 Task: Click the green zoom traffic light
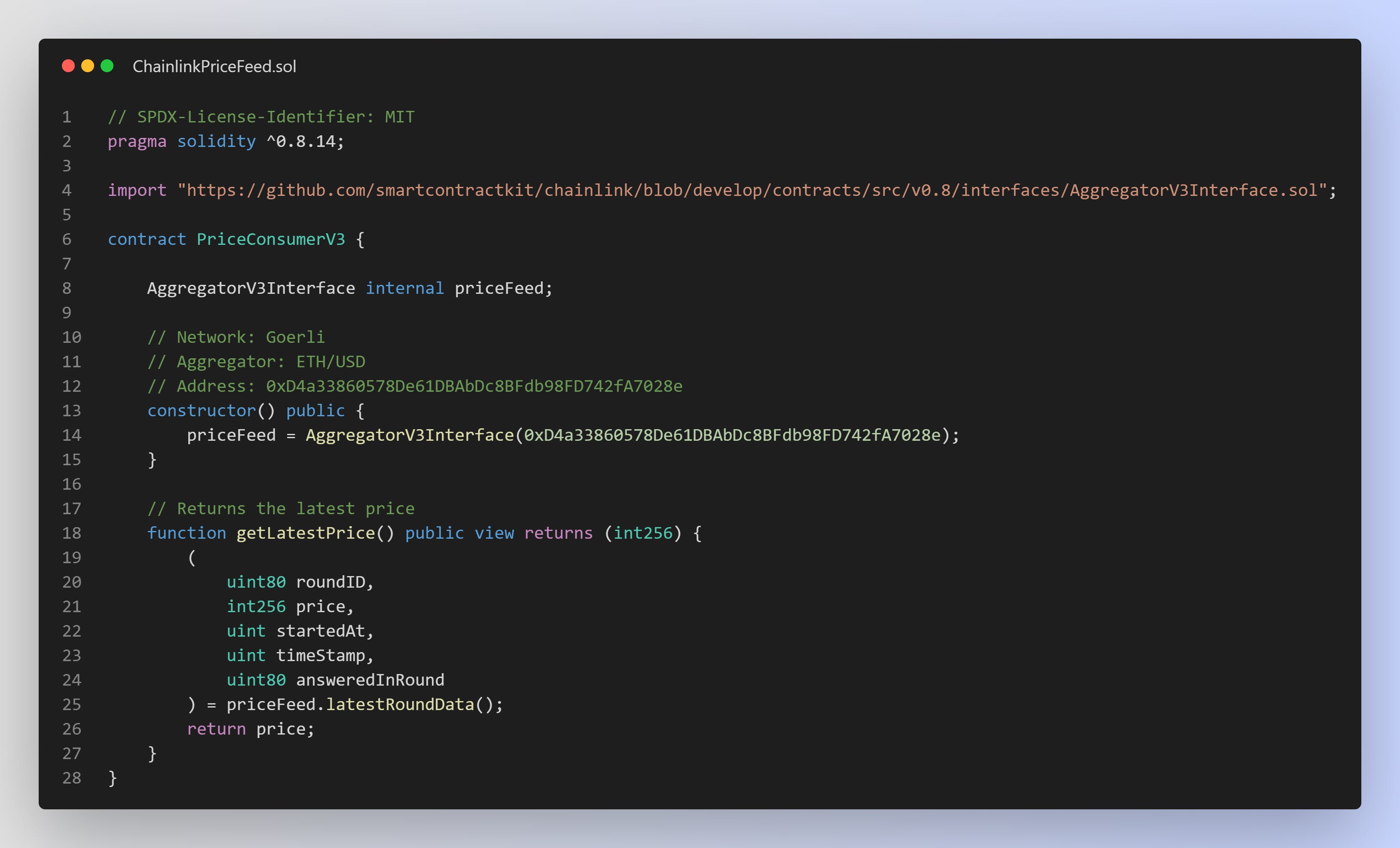107,66
